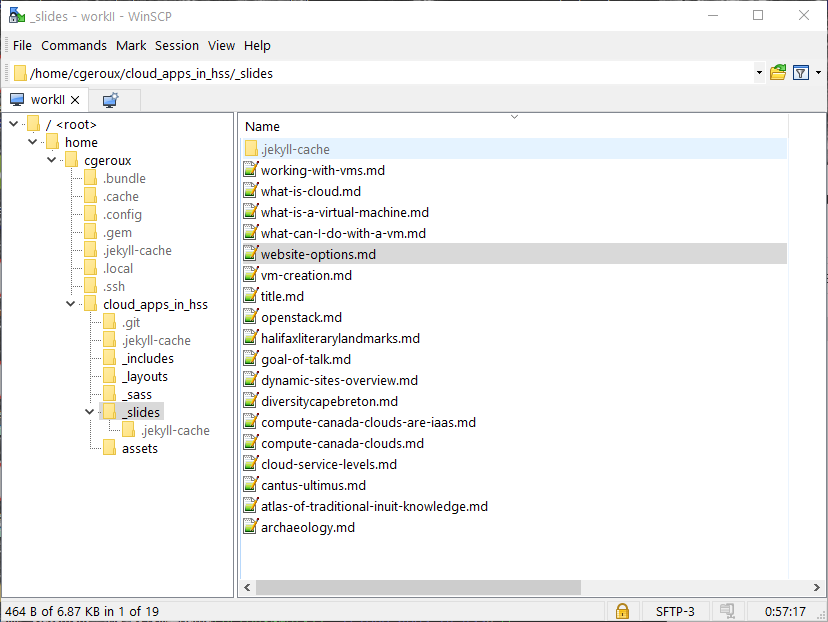Click the file icon of title.md
This screenshot has height=622, width=828.
pyautogui.click(x=250, y=296)
